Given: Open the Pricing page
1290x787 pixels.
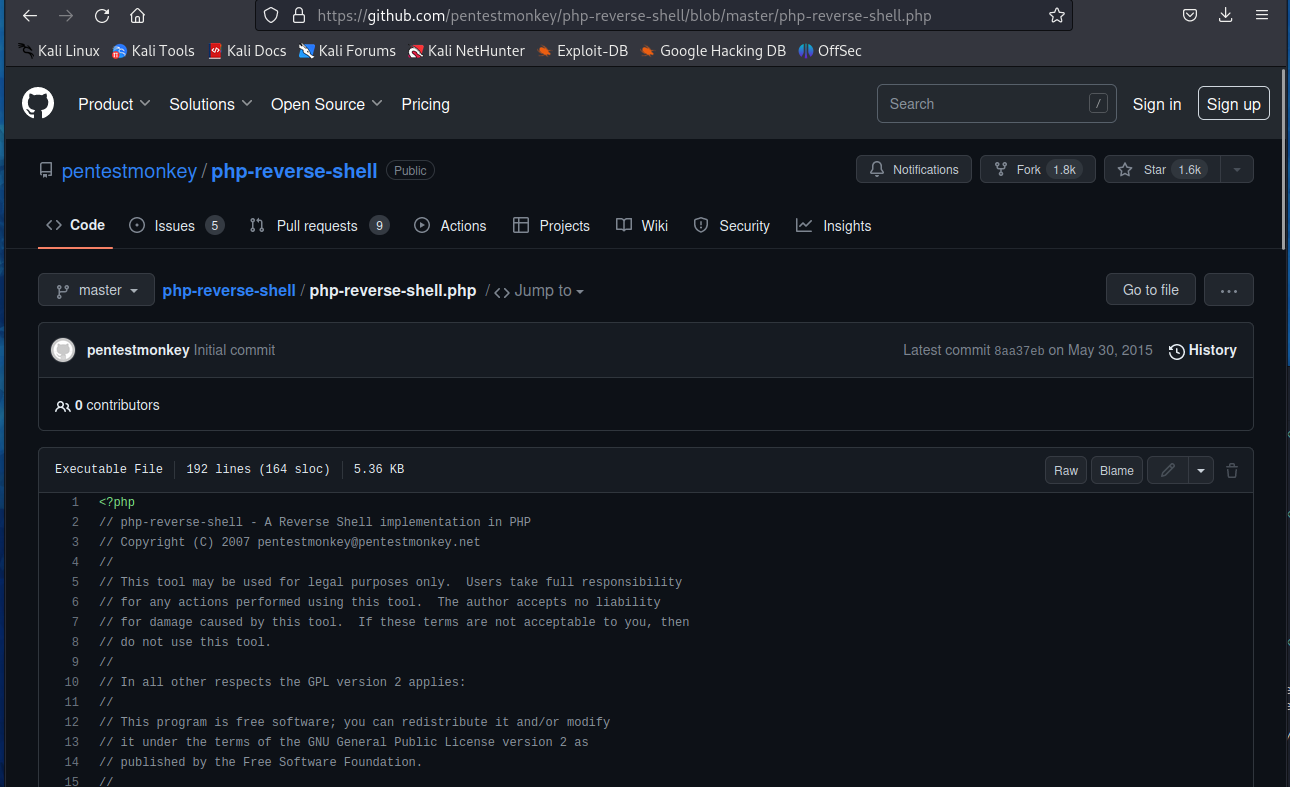Looking at the screenshot, I should click(x=425, y=104).
